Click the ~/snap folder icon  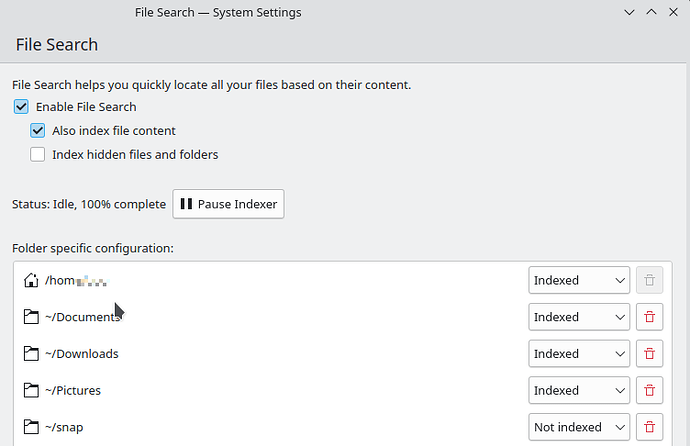coord(31,427)
